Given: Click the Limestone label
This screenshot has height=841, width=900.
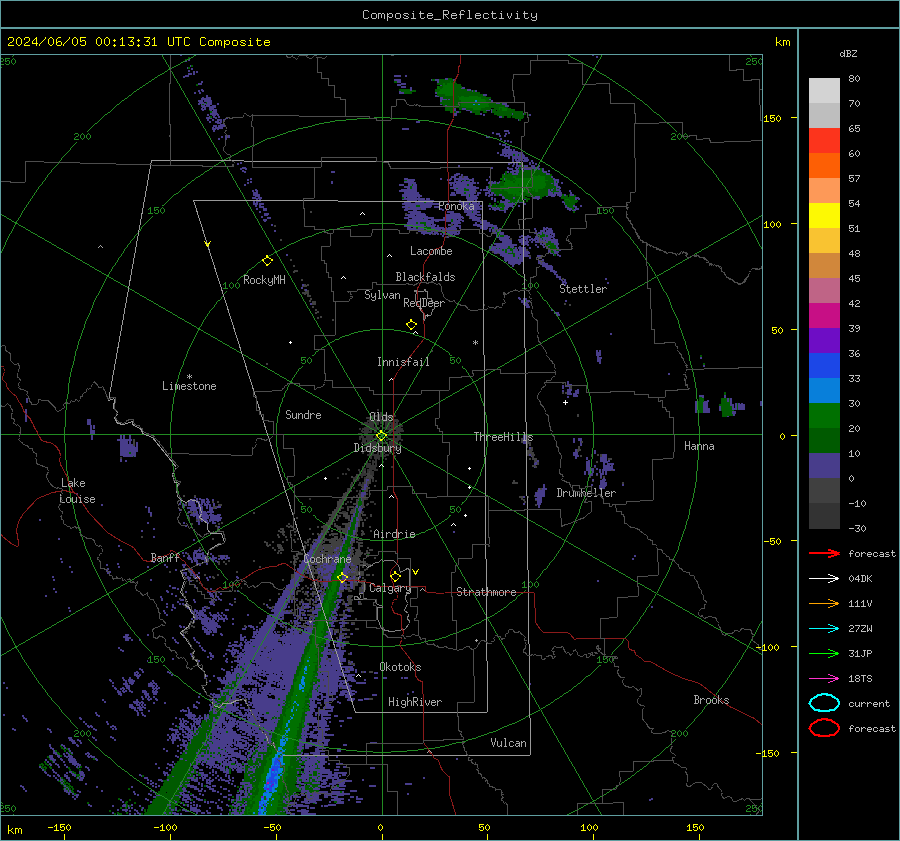Looking at the screenshot, I should click(189, 386).
